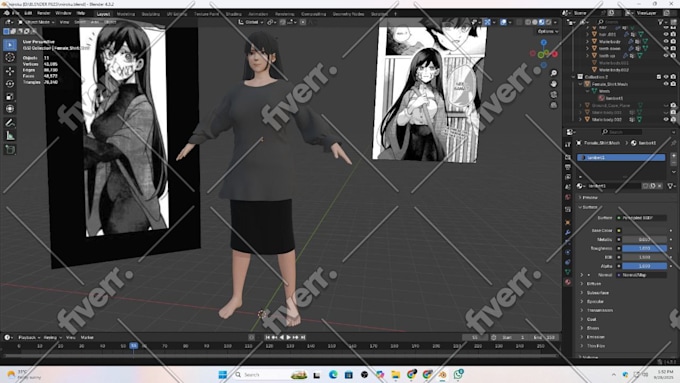Open the Output properties tab
The width and height of the screenshot is (680, 383).
pos(568,167)
